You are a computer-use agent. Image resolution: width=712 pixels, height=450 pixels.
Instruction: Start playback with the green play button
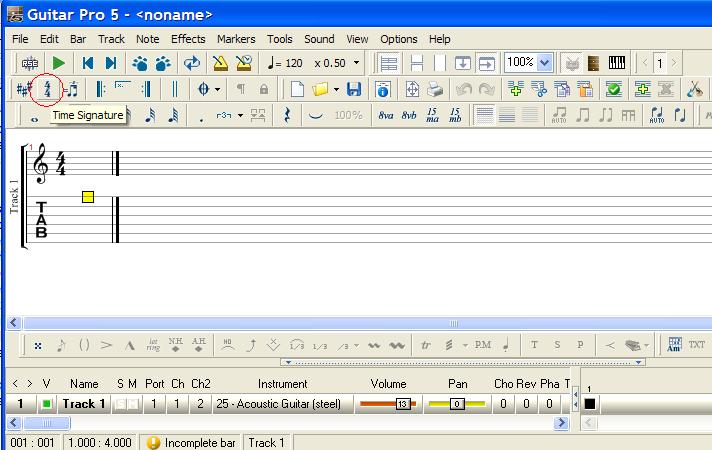[59, 63]
